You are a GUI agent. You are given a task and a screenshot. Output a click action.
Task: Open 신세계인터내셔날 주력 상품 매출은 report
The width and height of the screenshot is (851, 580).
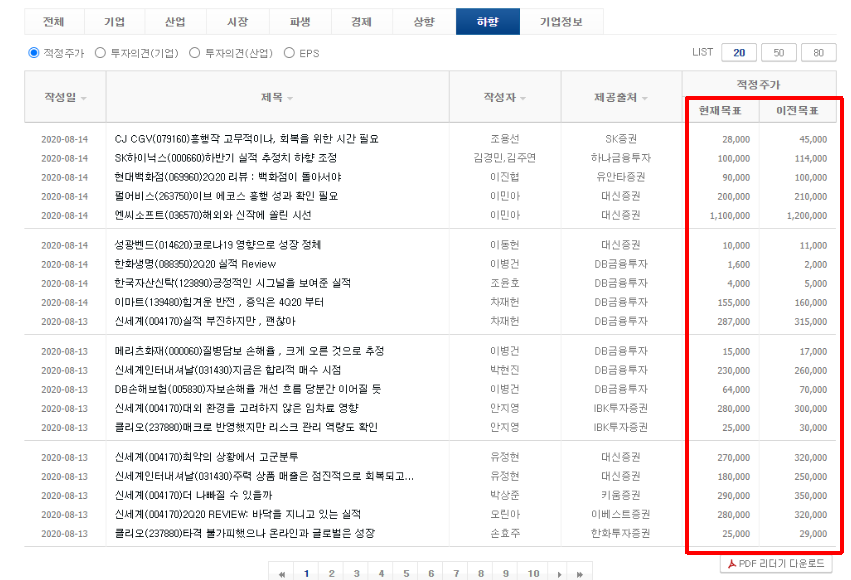coord(264,476)
